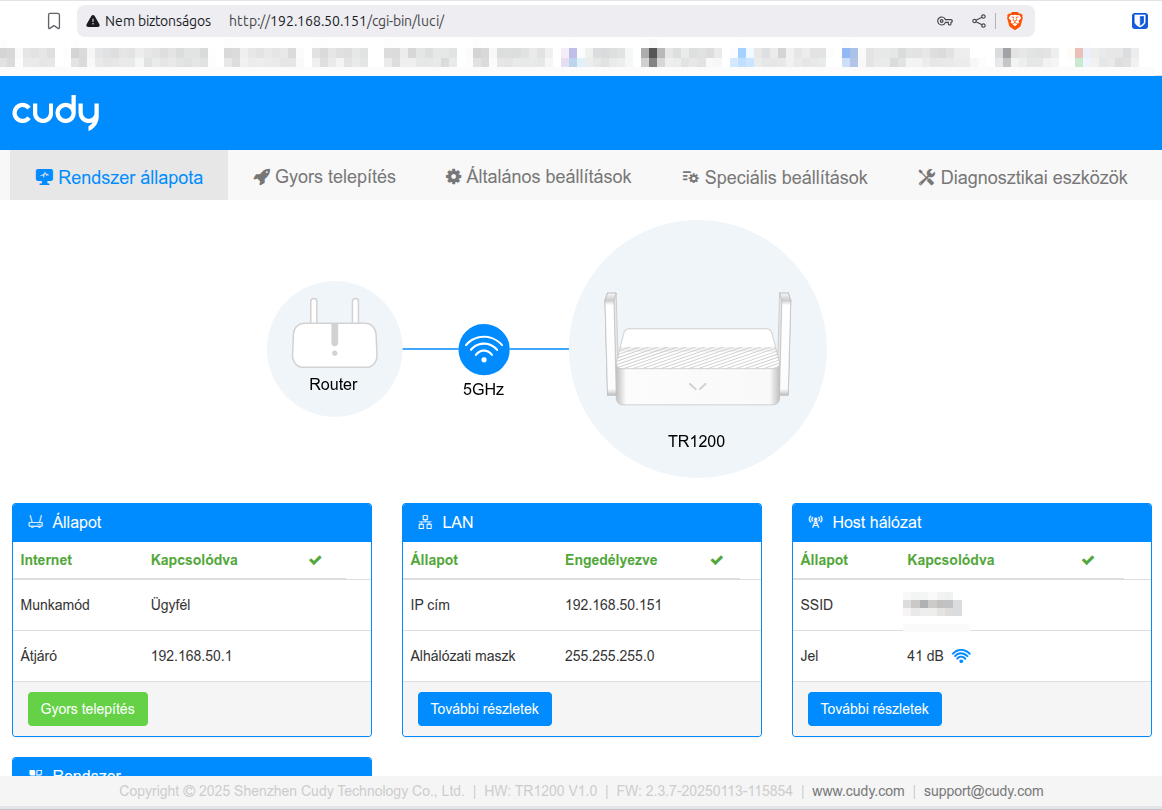Click the green Gyors telepítés button

(87, 709)
